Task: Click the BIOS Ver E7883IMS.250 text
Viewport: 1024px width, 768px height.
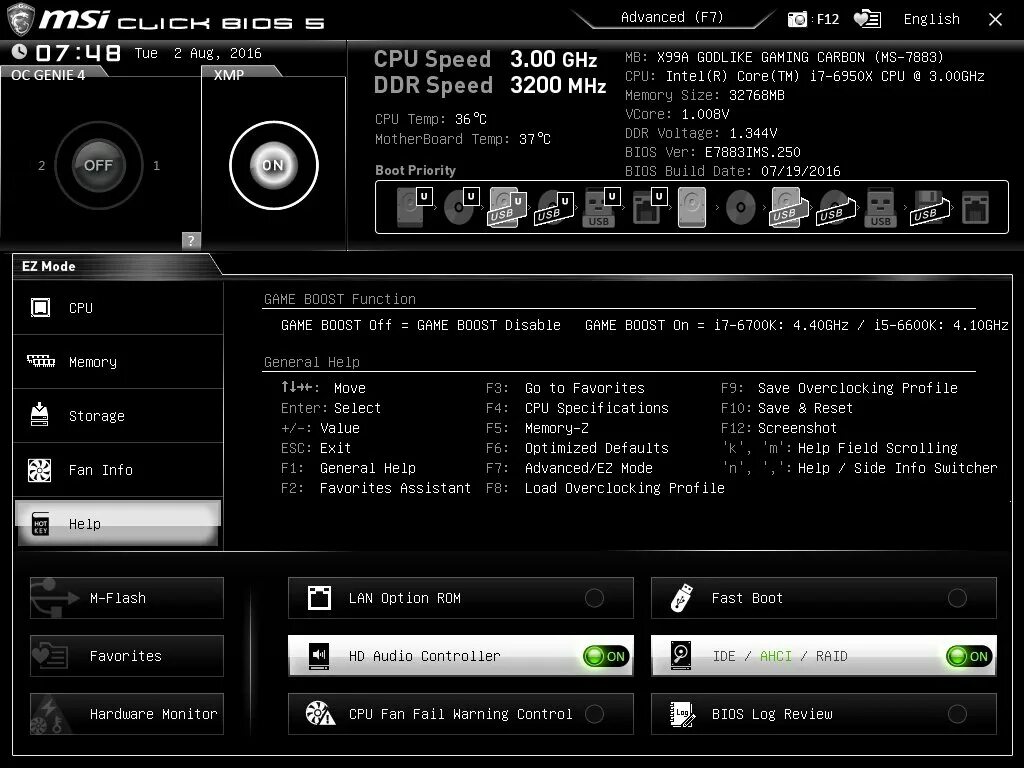Action: click(x=712, y=152)
